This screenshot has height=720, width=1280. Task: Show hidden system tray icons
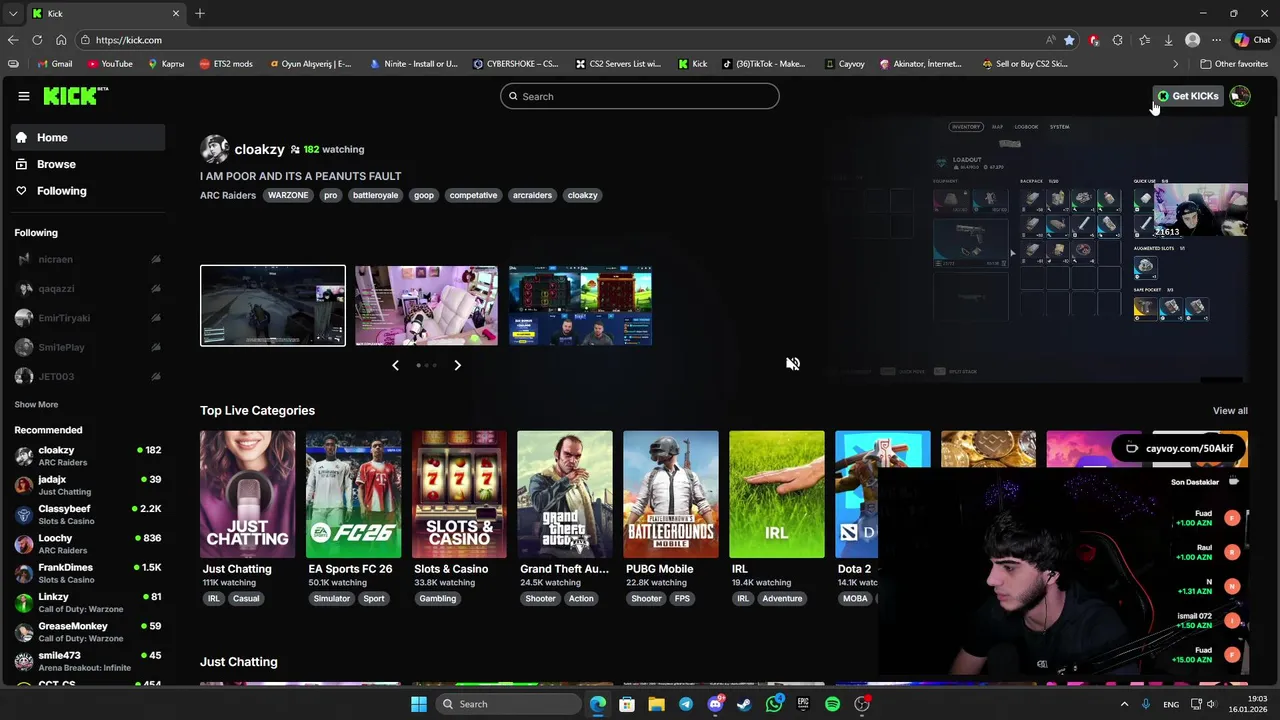1125,704
